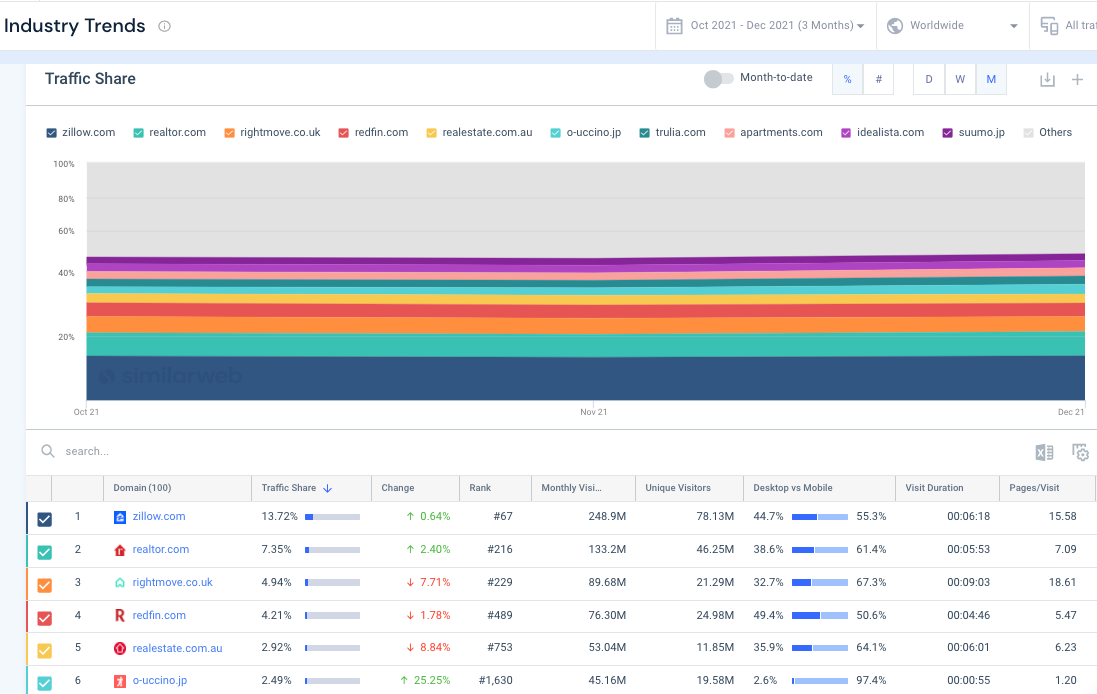This screenshot has width=1097, height=694.
Task: Sort by Traffic Share column header
Action: 311,488
